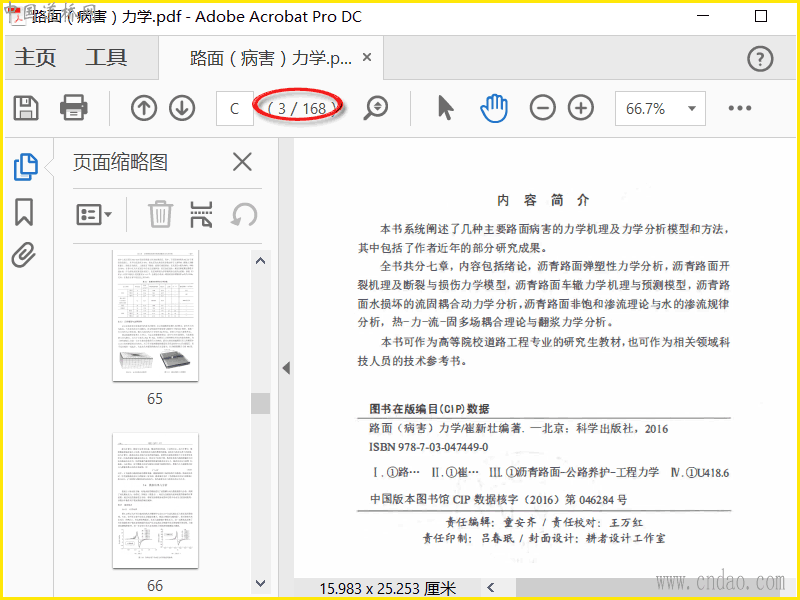Click the ISBN 978-7-03-047449-0 line
800x600 pixels.
pos(429,447)
